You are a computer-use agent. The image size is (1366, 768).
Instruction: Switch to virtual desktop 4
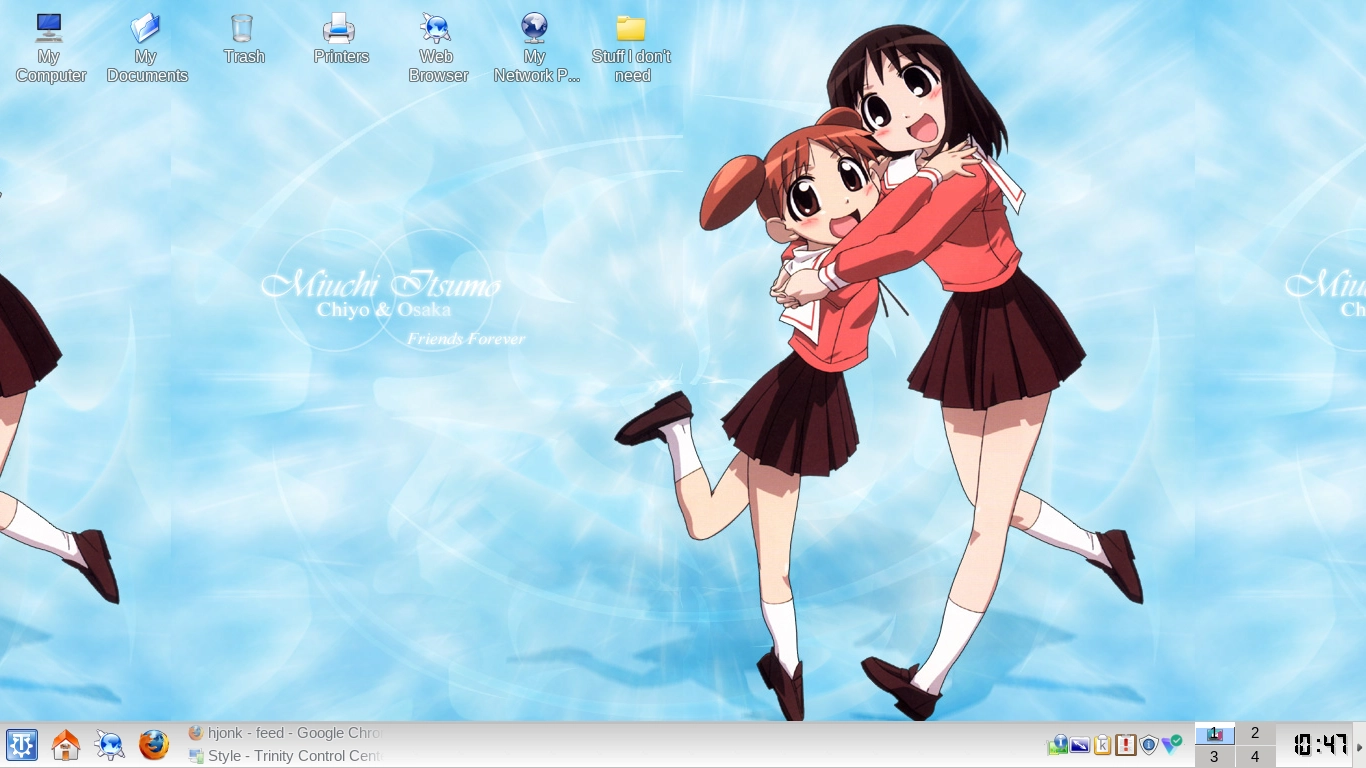pos(1255,757)
